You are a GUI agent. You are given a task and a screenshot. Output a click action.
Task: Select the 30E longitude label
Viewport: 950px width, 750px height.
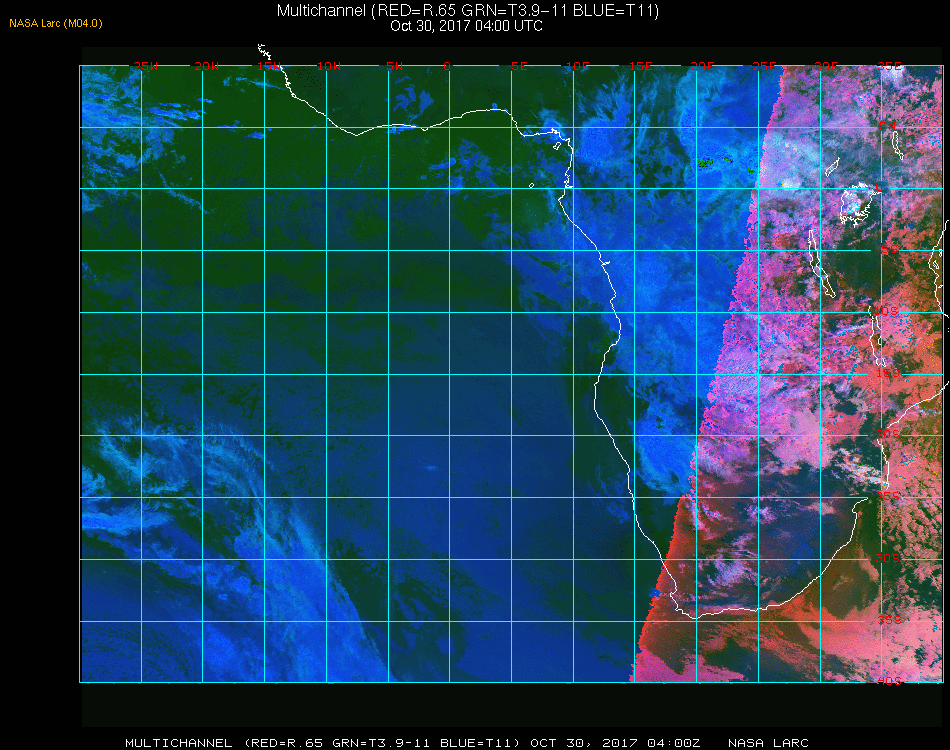826,66
